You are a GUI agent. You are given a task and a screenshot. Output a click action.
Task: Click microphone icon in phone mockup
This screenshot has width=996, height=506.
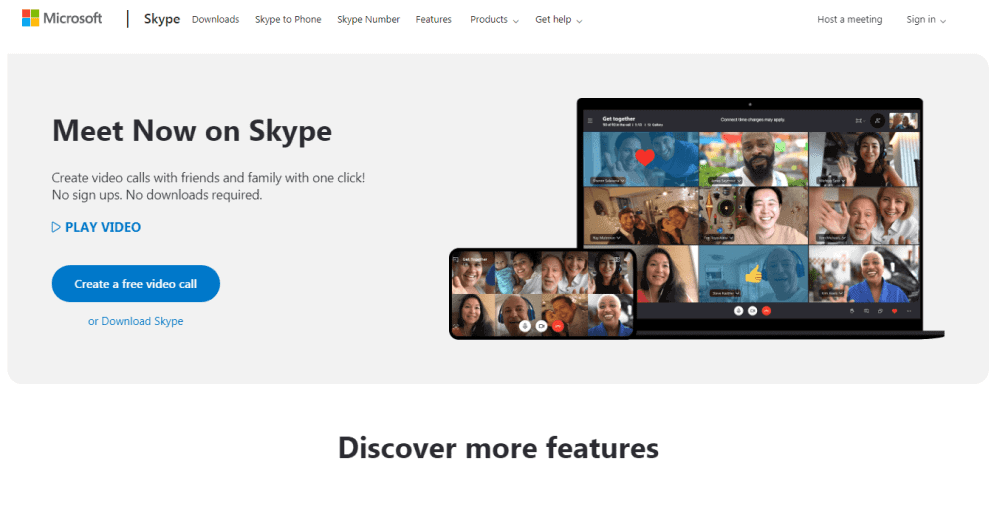click(525, 326)
